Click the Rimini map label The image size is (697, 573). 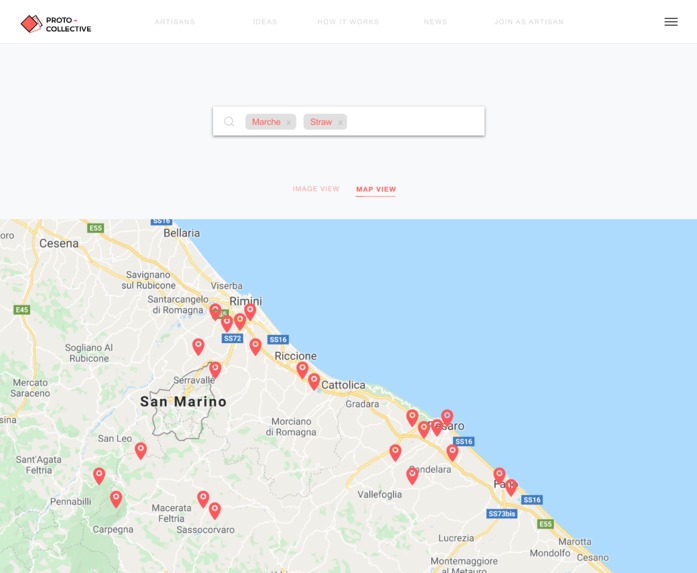click(246, 301)
